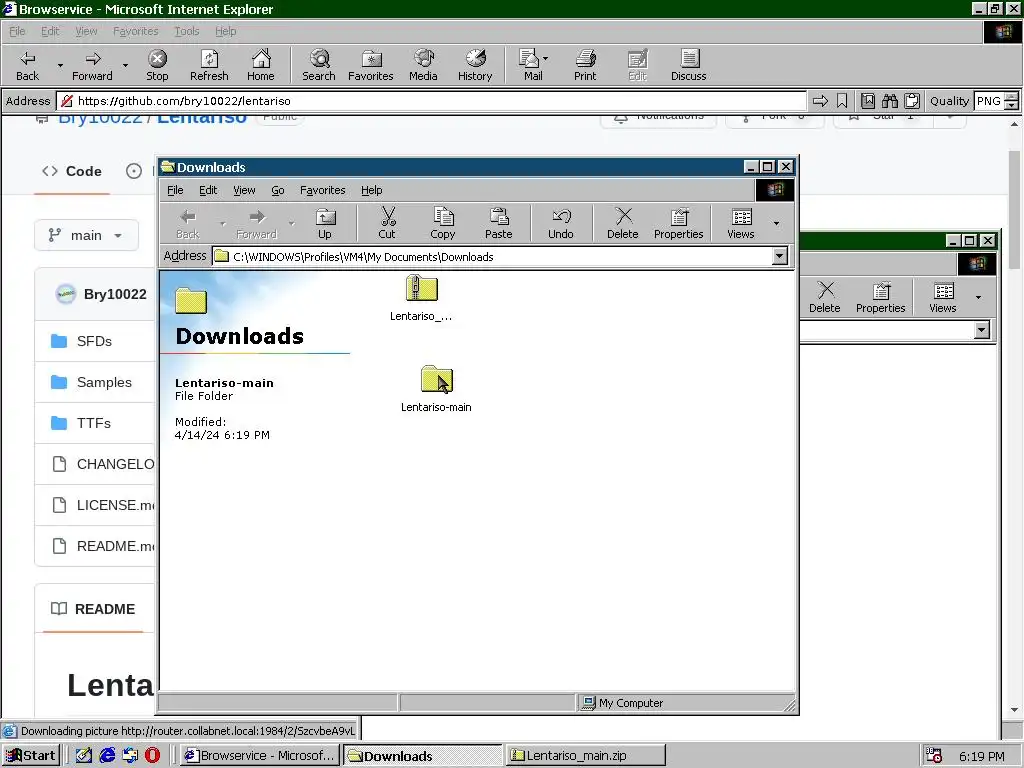This screenshot has width=1024, height=768.
Task: Open the main branch dropdown on GitHub
Action: (x=86, y=235)
